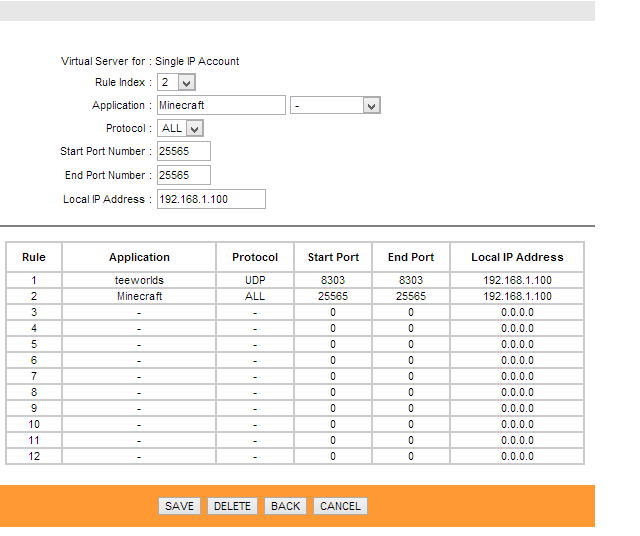640x536 pixels.
Task: Click the 8303 Start Port cell
Action: tap(333, 280)
